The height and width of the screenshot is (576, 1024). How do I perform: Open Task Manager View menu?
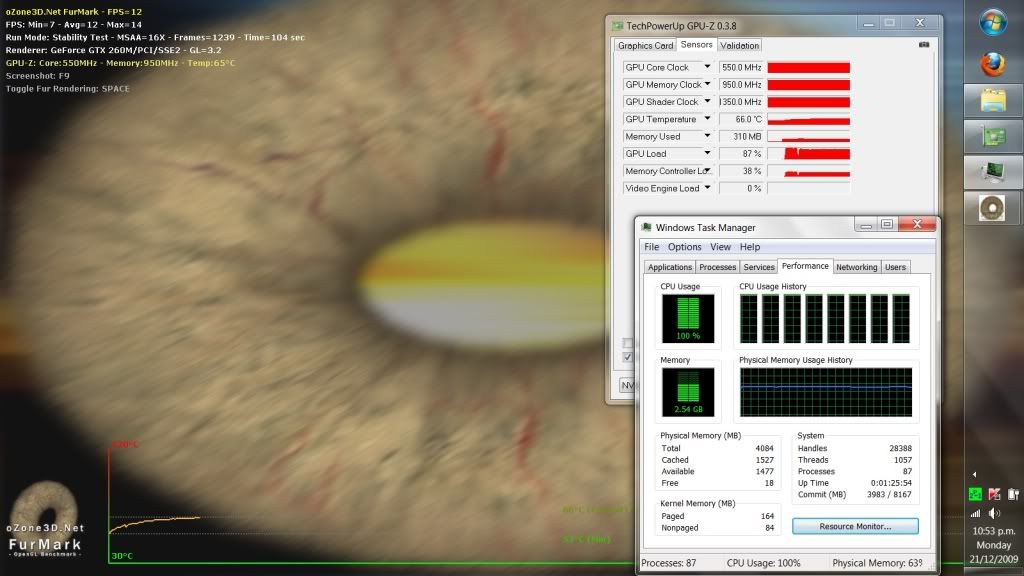720,247
